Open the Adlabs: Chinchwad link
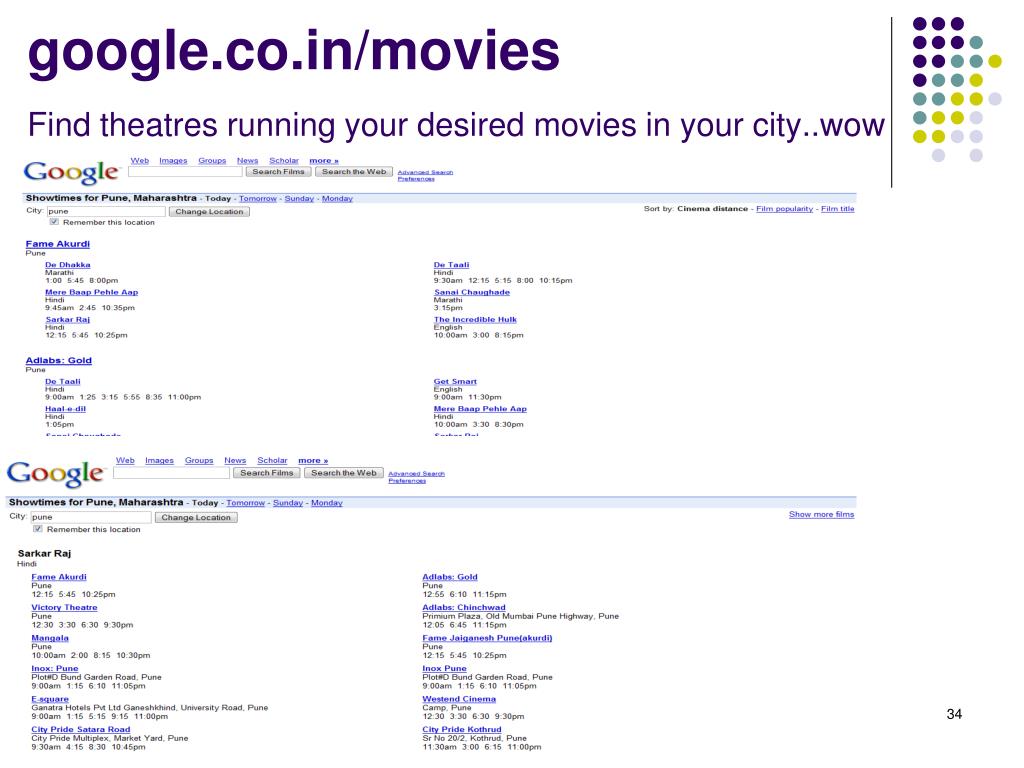The height and width of the screenshot is (768, 1024). tap(464, 607)
